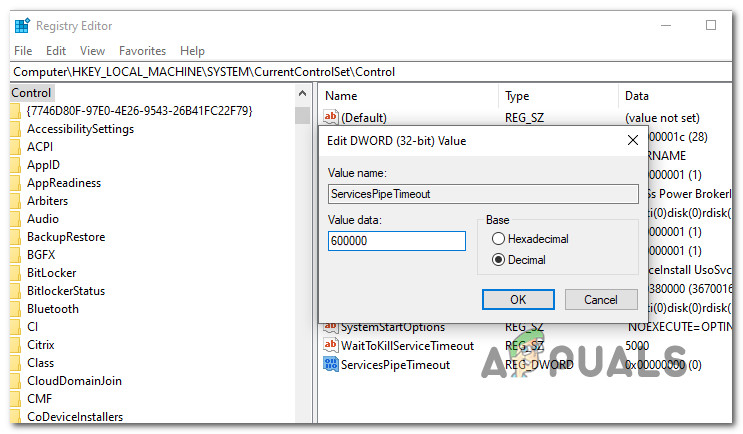Viewport: 743px width, 434px height.
Task: Click the CMF folder icon
Action: [x=15, y=399]
